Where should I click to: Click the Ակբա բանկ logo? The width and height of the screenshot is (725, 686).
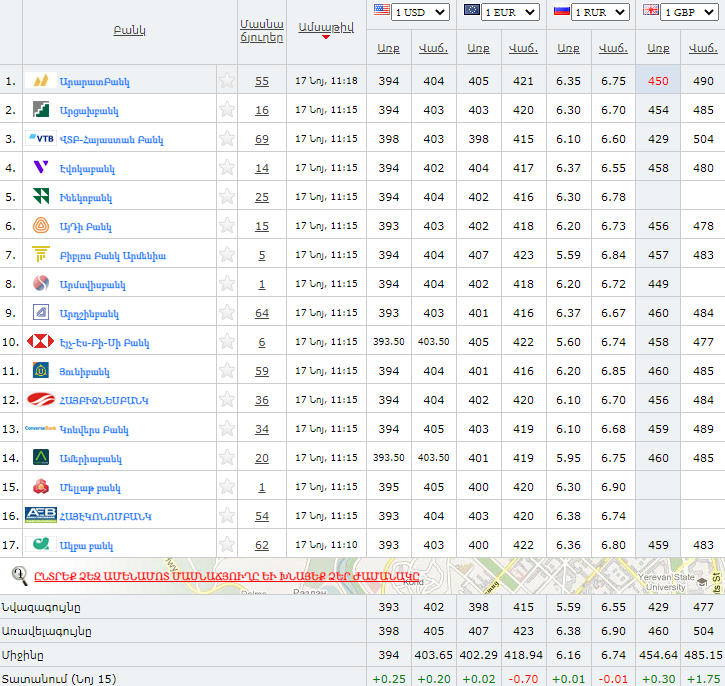(x=41, y=544)
